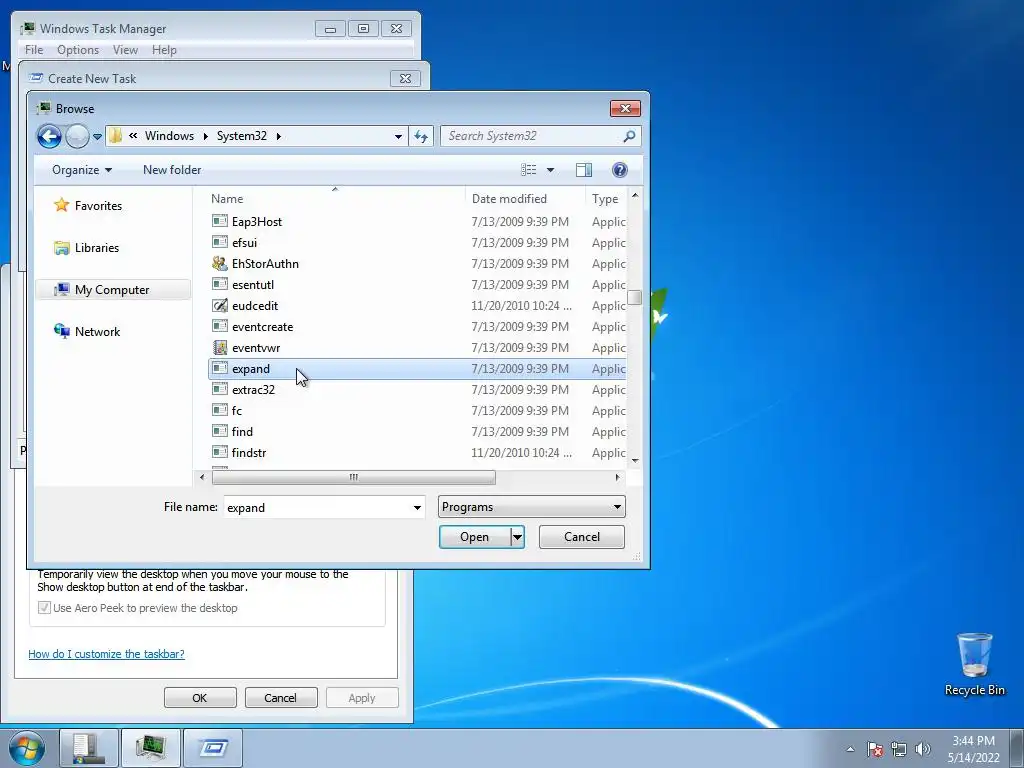The image size is (1024, 768).
Task: Toggle the preview pane icon
Action: (584, 170)
